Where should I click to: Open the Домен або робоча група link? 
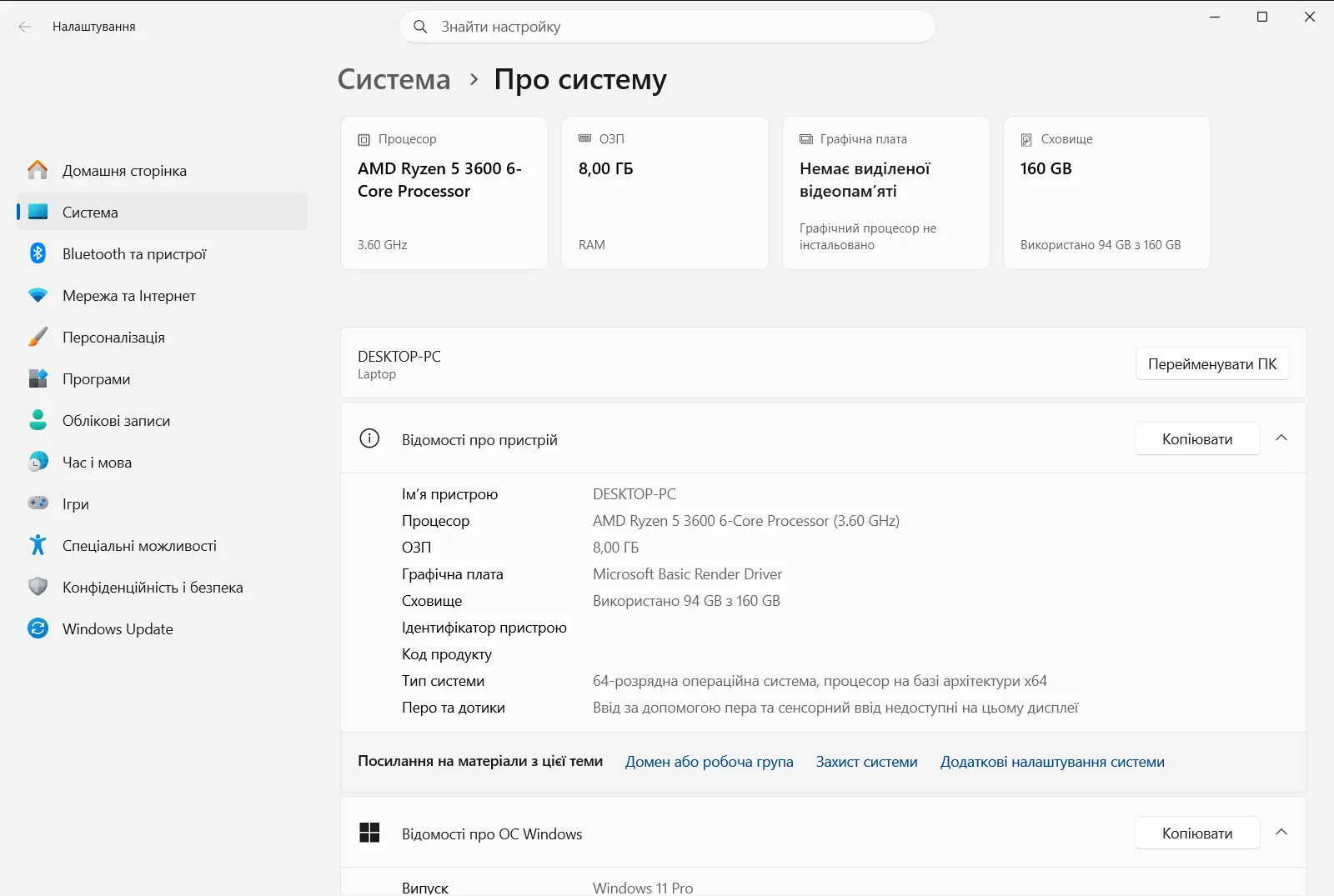pos(710,762)
